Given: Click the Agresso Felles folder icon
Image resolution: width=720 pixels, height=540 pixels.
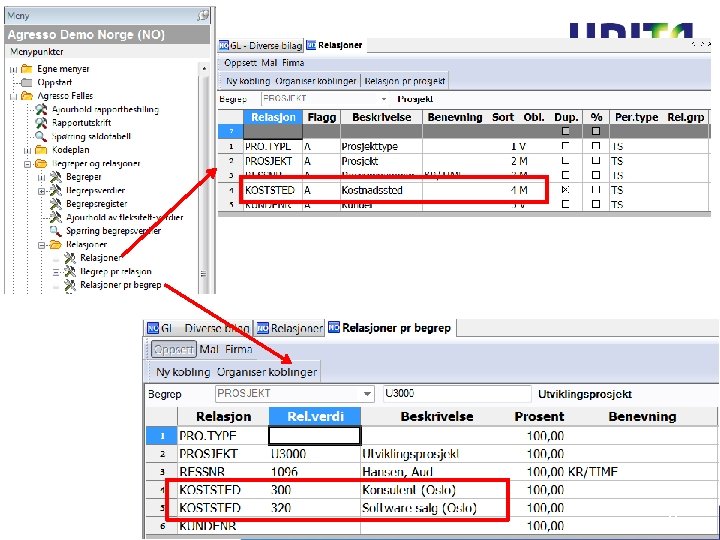Looking at the screenshot, I should 27,96.
